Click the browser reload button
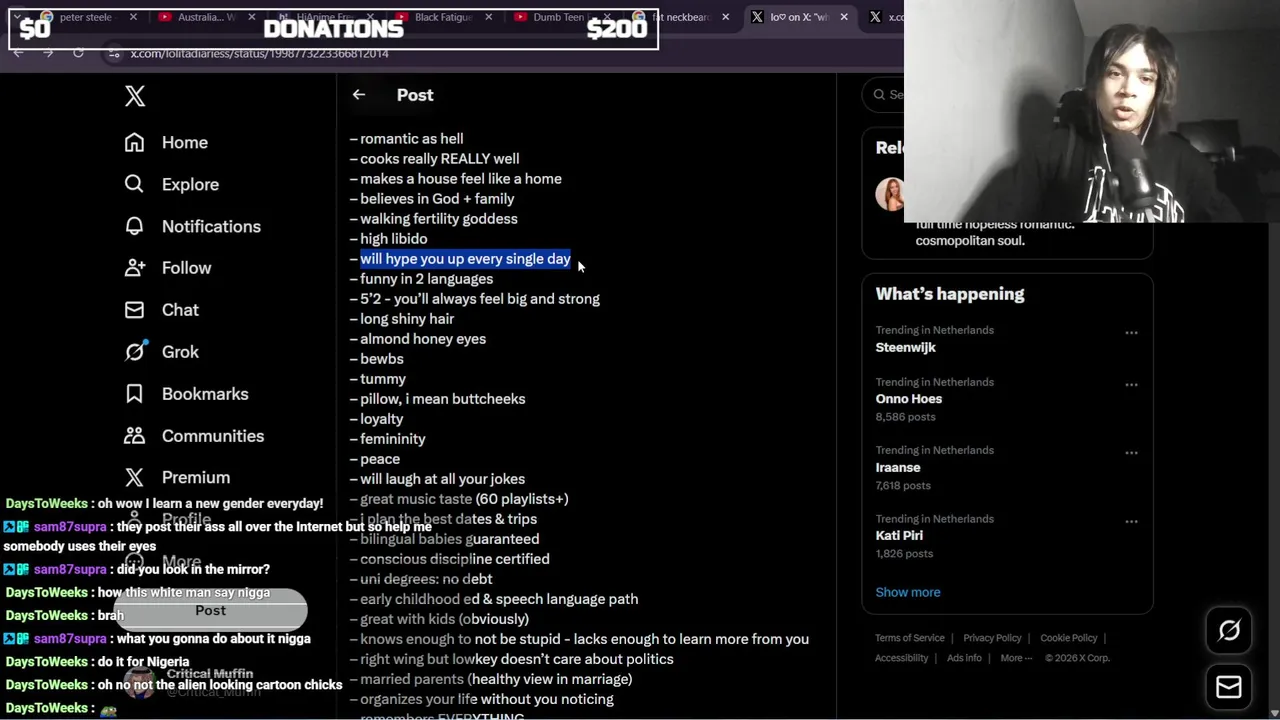The image size is (1280, 720). [78, 53]
